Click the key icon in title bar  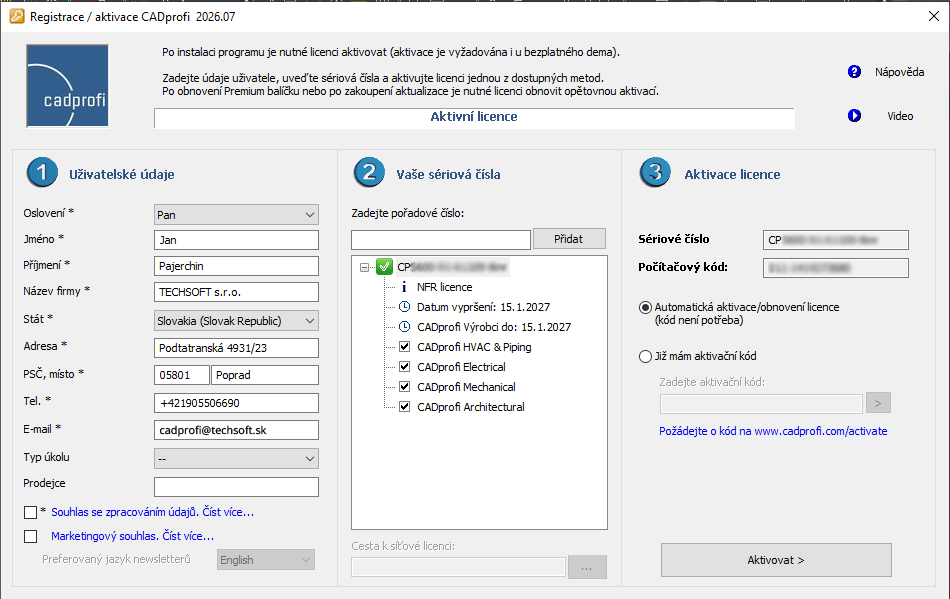coord(16,17)
